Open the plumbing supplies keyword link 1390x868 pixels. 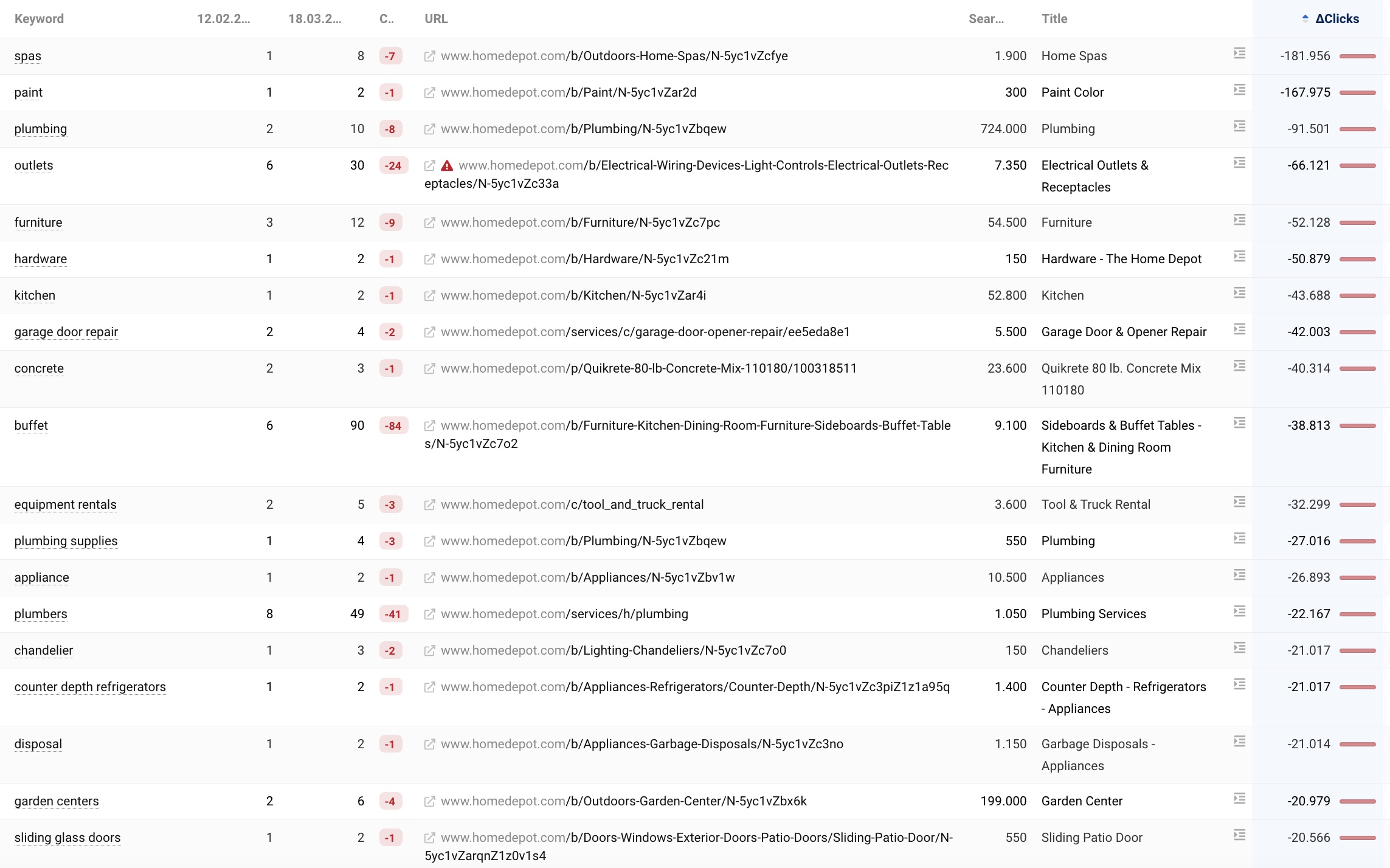(66, 541)
